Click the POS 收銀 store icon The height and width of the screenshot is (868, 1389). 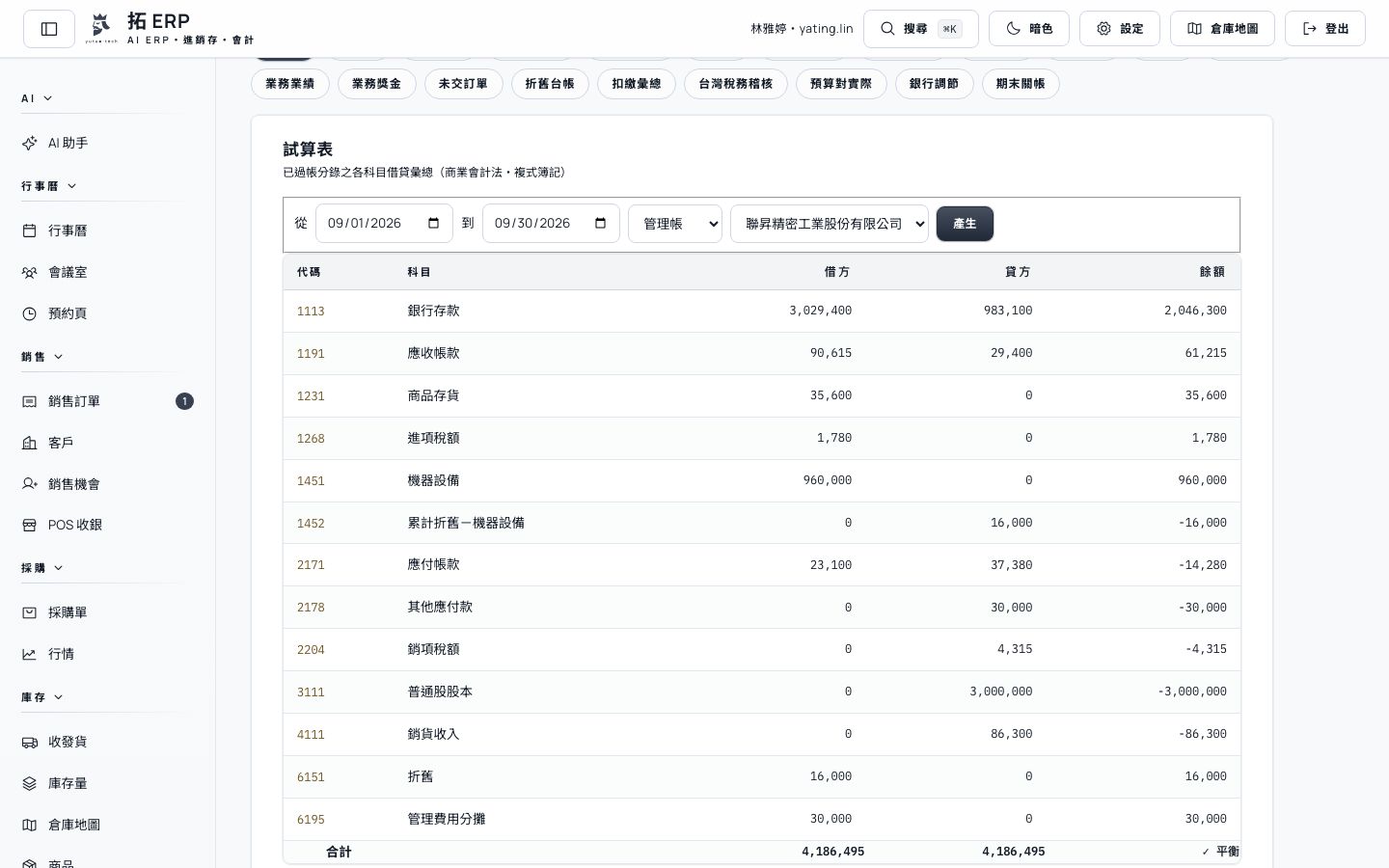click(x=29, y=525)
